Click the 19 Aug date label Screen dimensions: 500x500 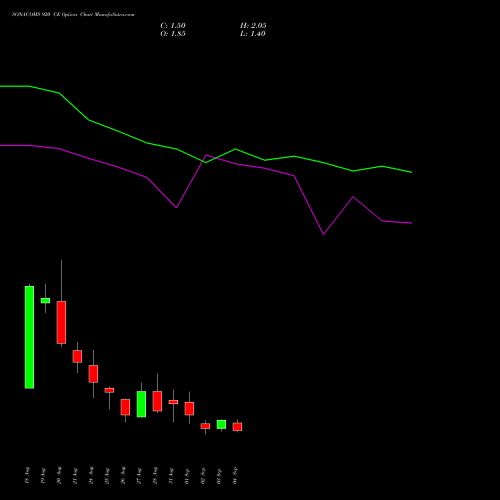tap(43, 475)
